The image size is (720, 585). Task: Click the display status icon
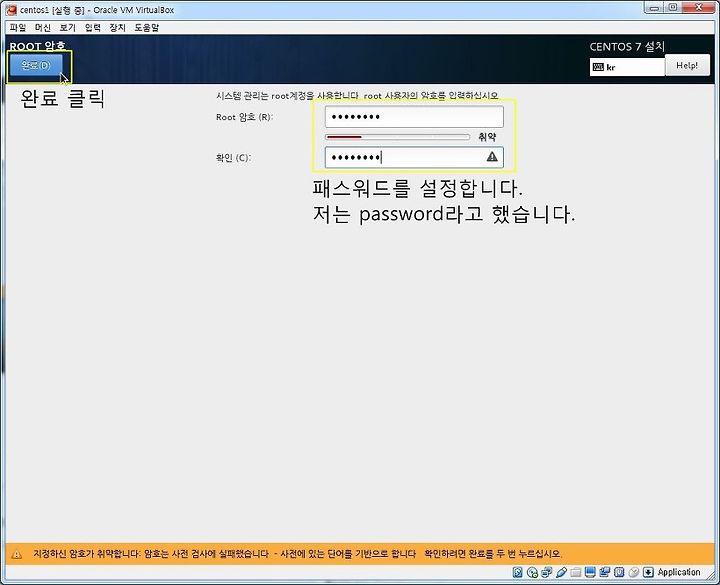point(590,572)
